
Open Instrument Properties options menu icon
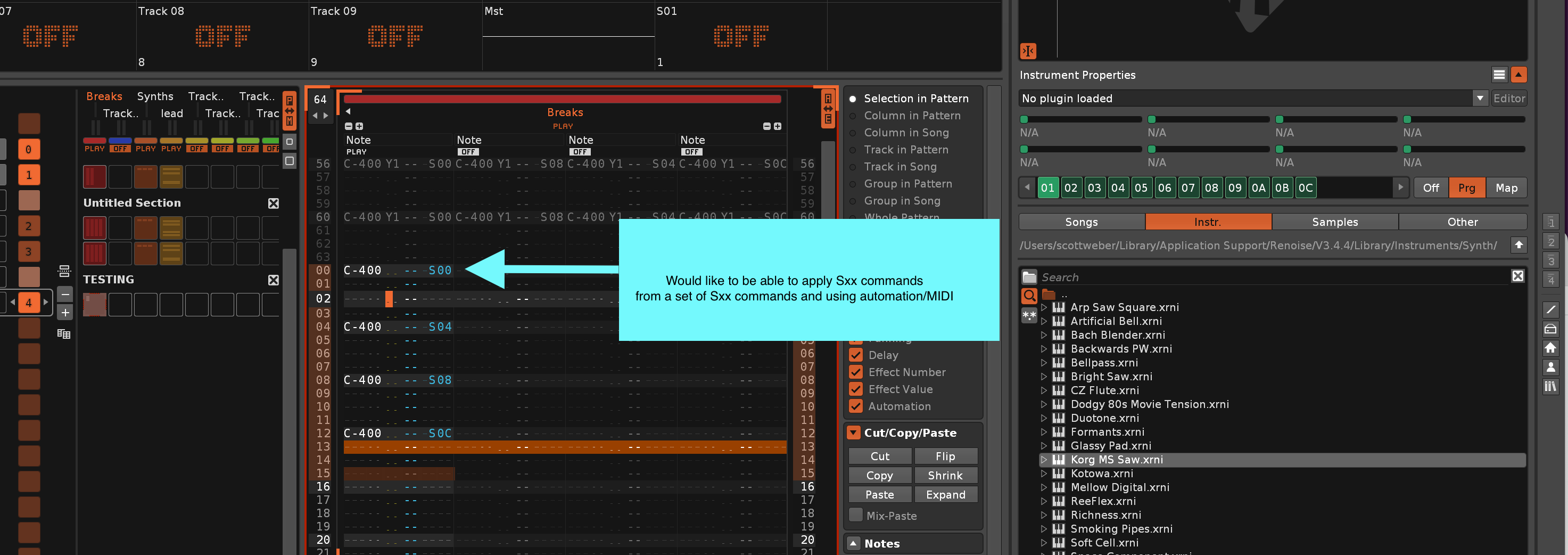[1499, 75]
